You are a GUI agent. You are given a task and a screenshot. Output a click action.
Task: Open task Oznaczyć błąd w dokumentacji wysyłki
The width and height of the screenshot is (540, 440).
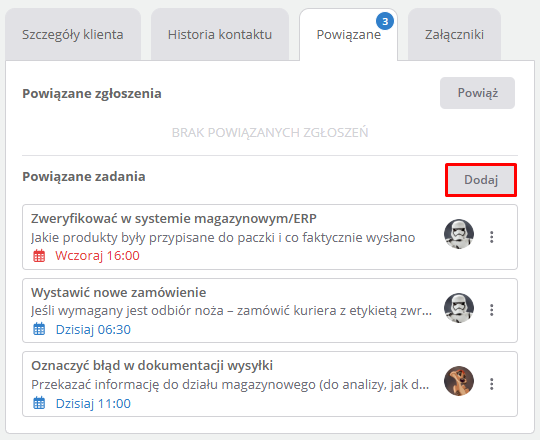152,366
